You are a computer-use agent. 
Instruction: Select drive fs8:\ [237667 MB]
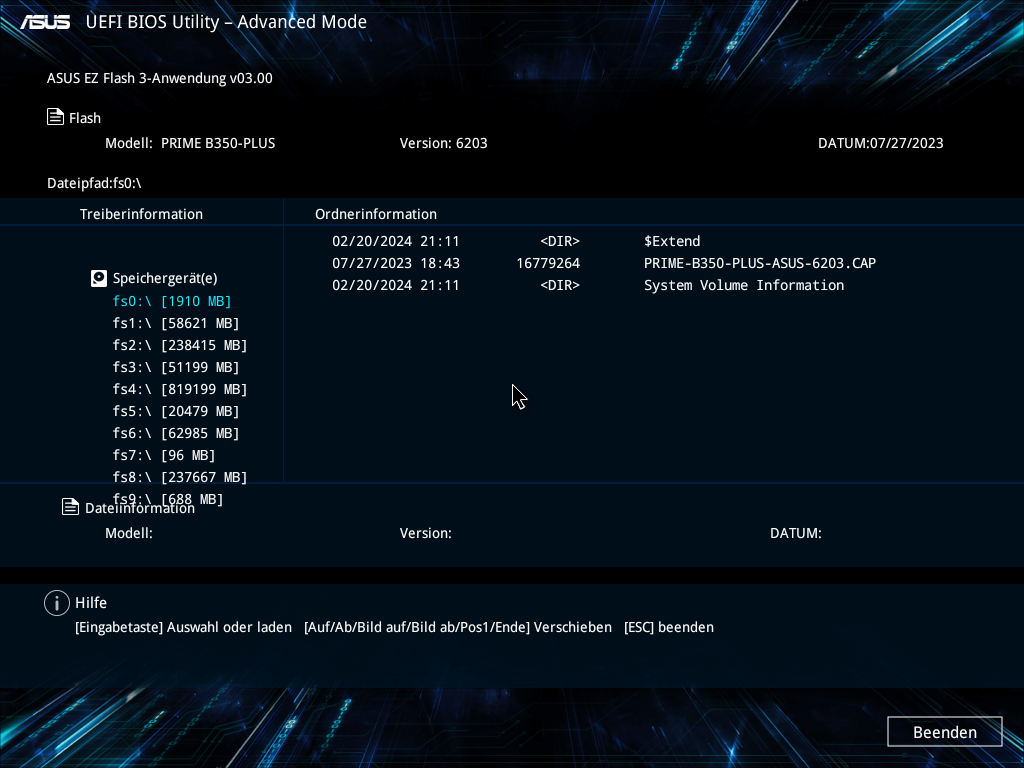[180, 477]
